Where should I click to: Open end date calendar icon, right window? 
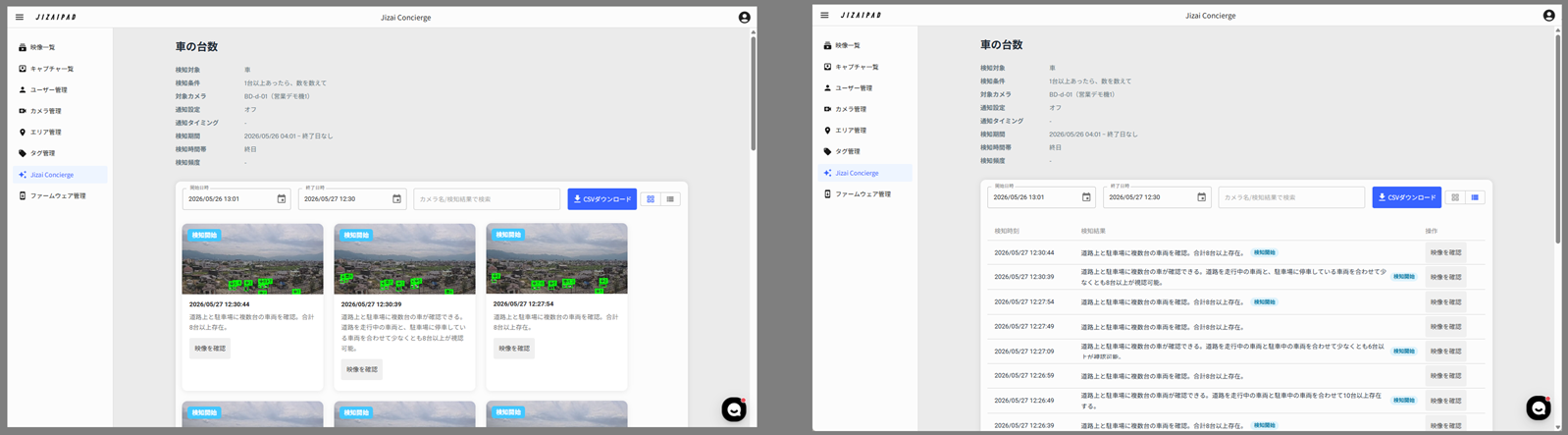(1201, 197)
